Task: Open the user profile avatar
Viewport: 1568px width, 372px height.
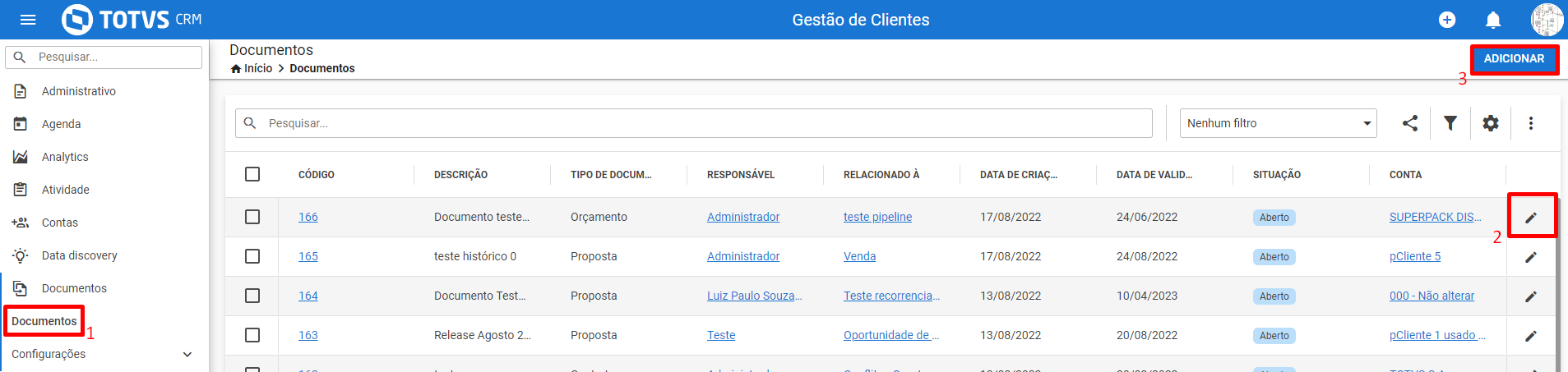Action: 1546,20
